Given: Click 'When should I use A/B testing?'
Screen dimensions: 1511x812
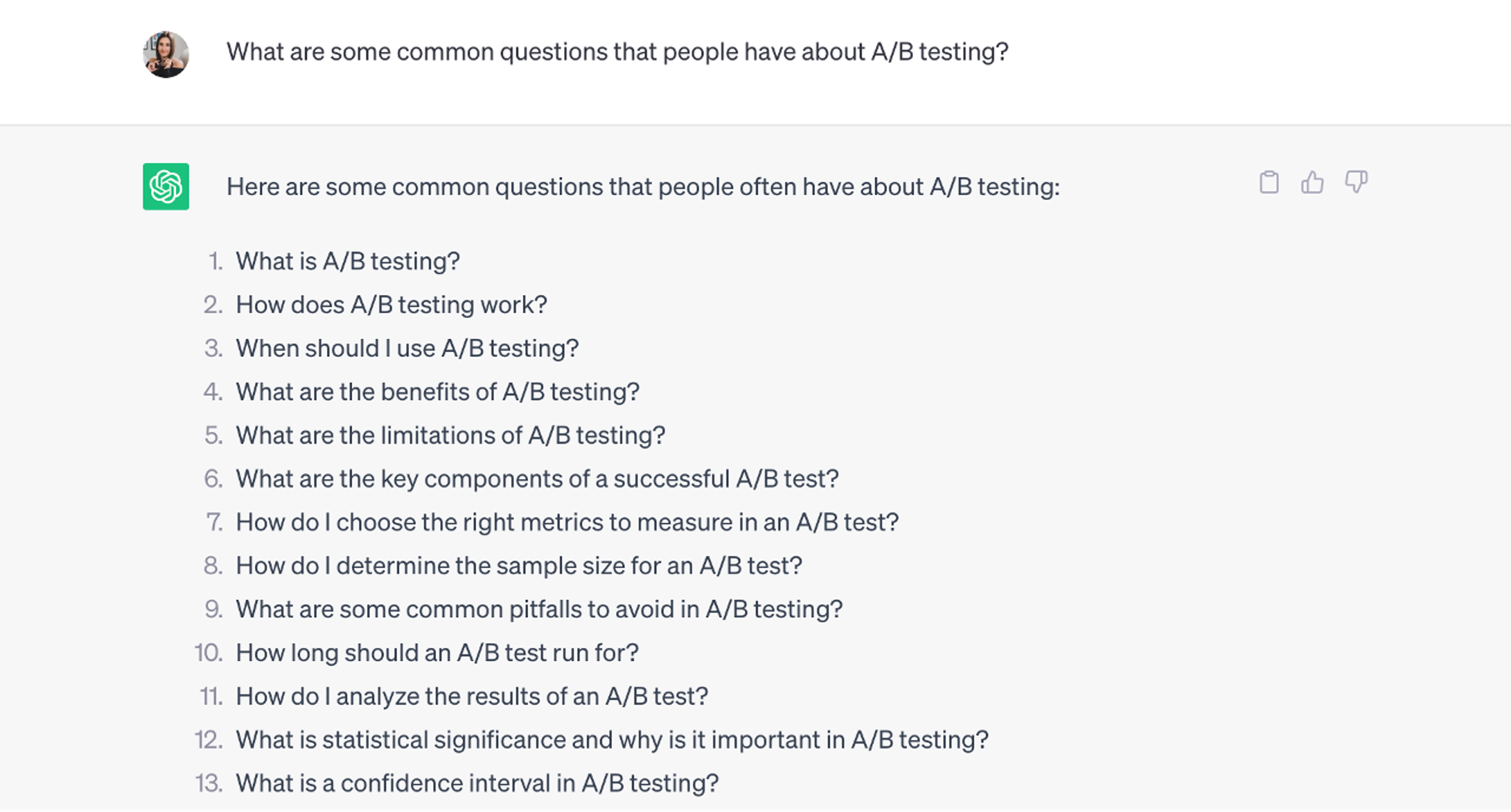Looking at the screenshot, I should coord(407,348).
